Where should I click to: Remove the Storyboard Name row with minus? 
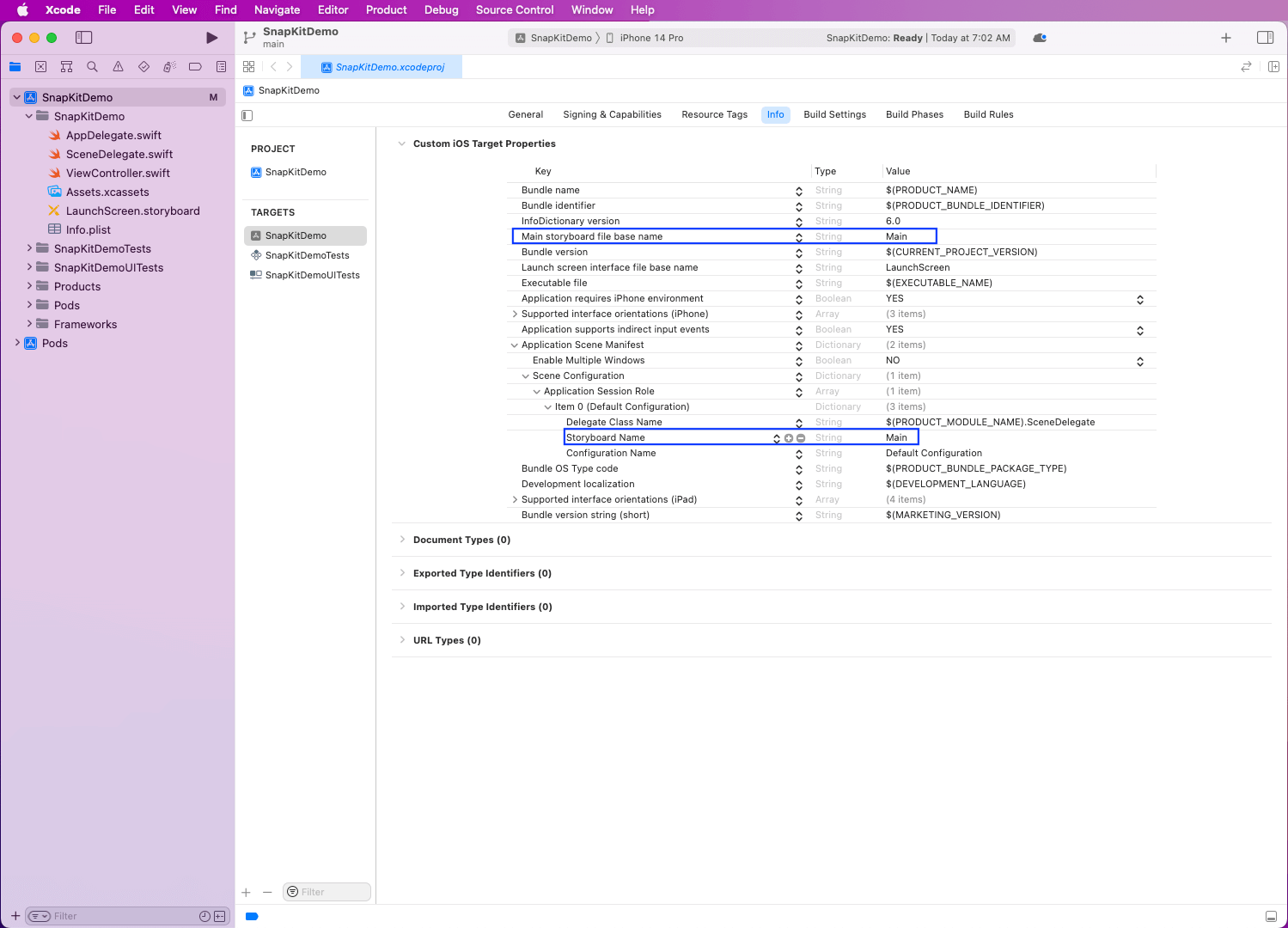(x=801, y=438)
